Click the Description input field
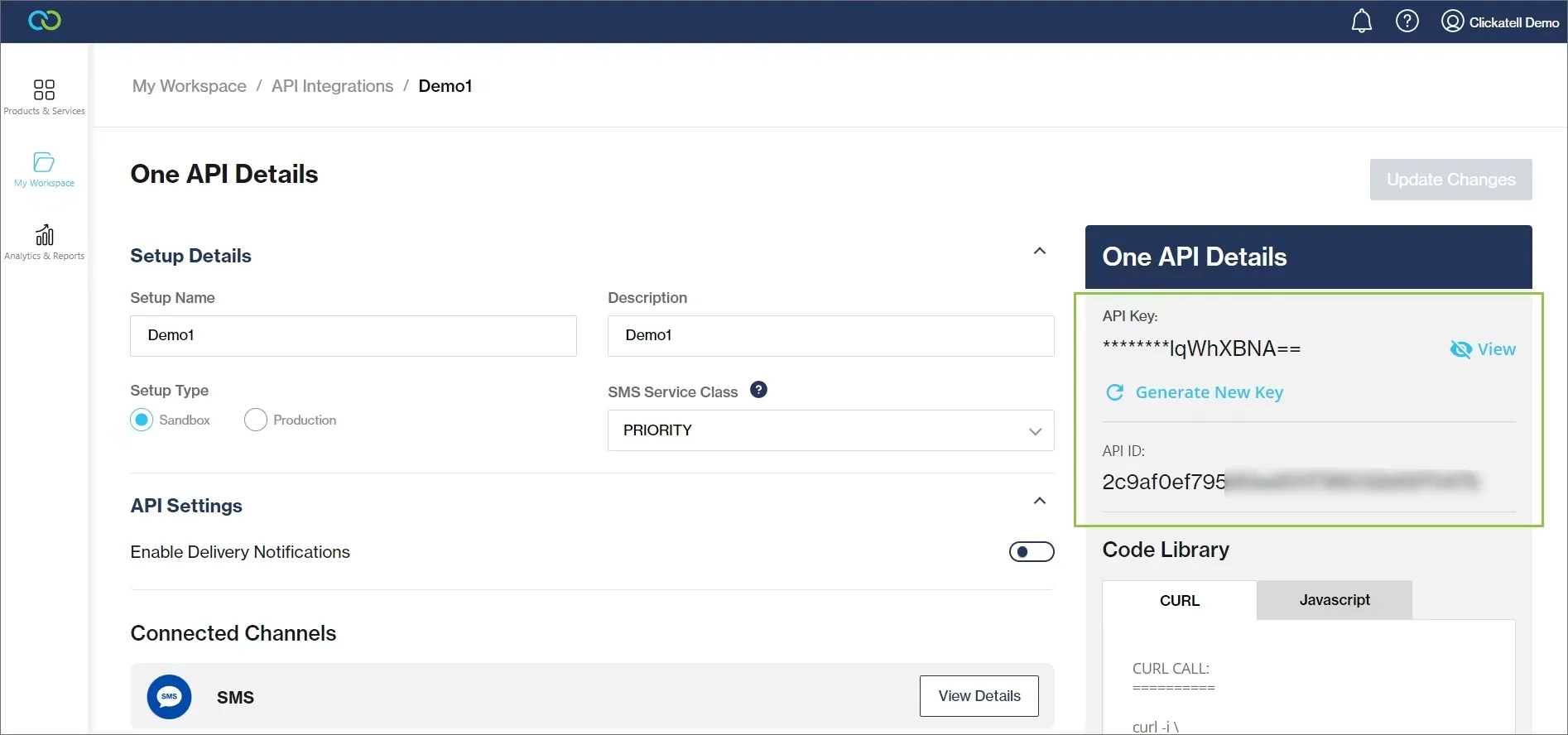The image size is (1568, 735). 830,336
